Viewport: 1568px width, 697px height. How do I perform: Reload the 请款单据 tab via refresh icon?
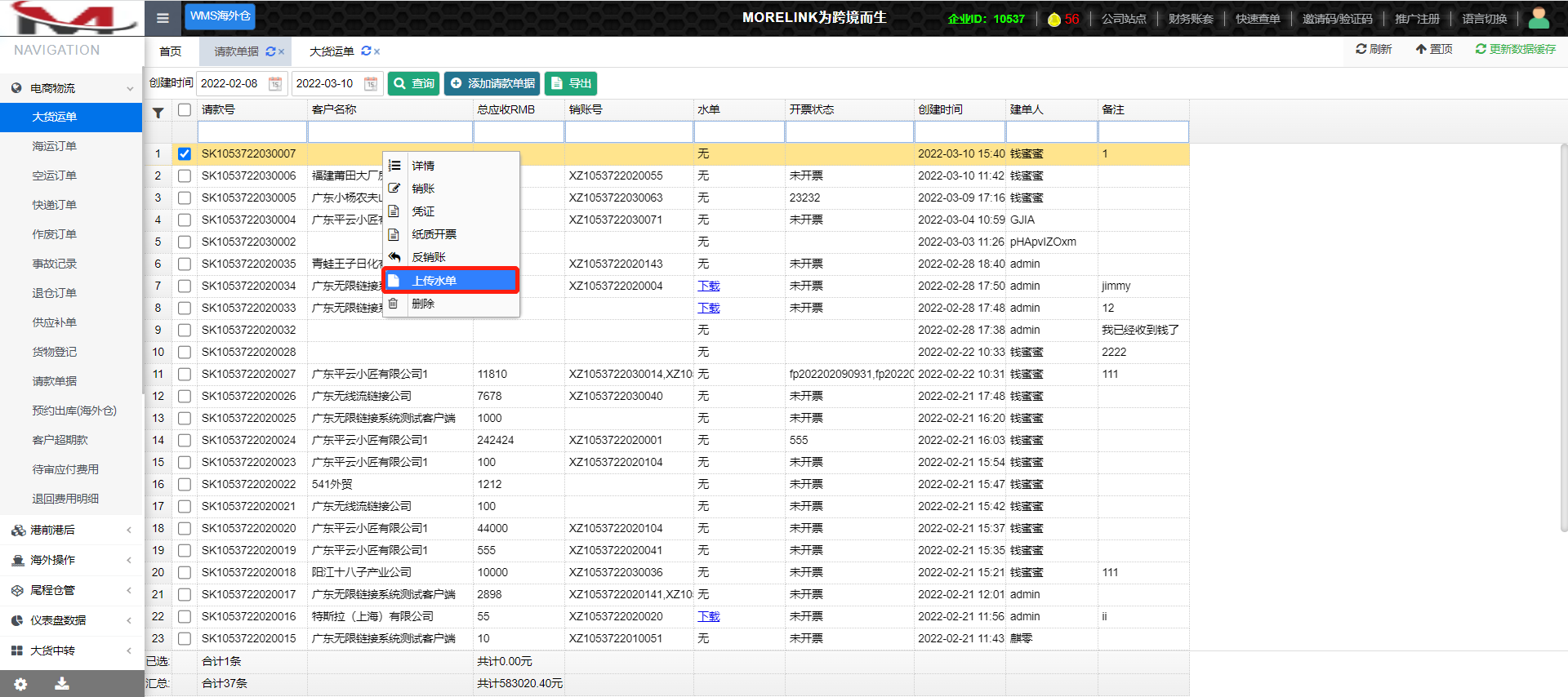[x=270, y=51]
